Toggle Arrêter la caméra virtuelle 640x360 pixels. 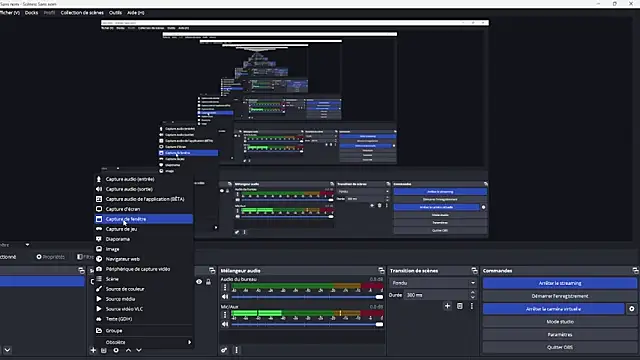[x=553, y=309]
